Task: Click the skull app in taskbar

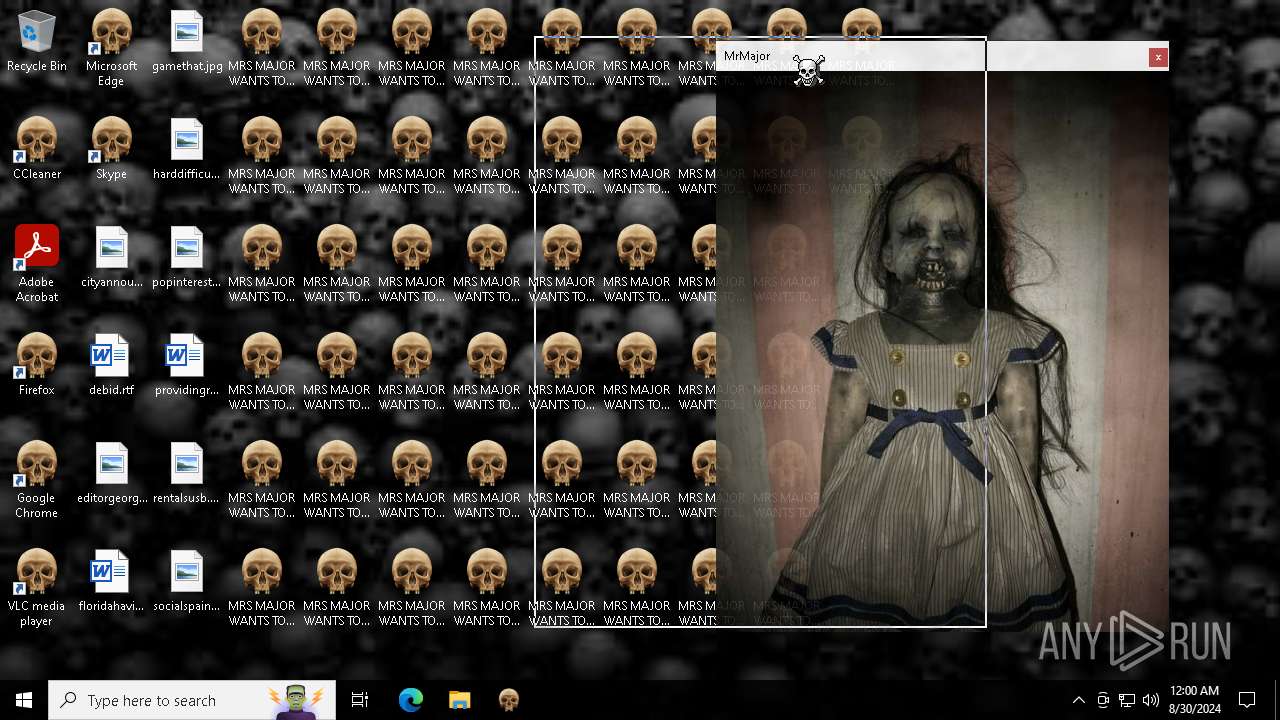Action: [509, 700]
